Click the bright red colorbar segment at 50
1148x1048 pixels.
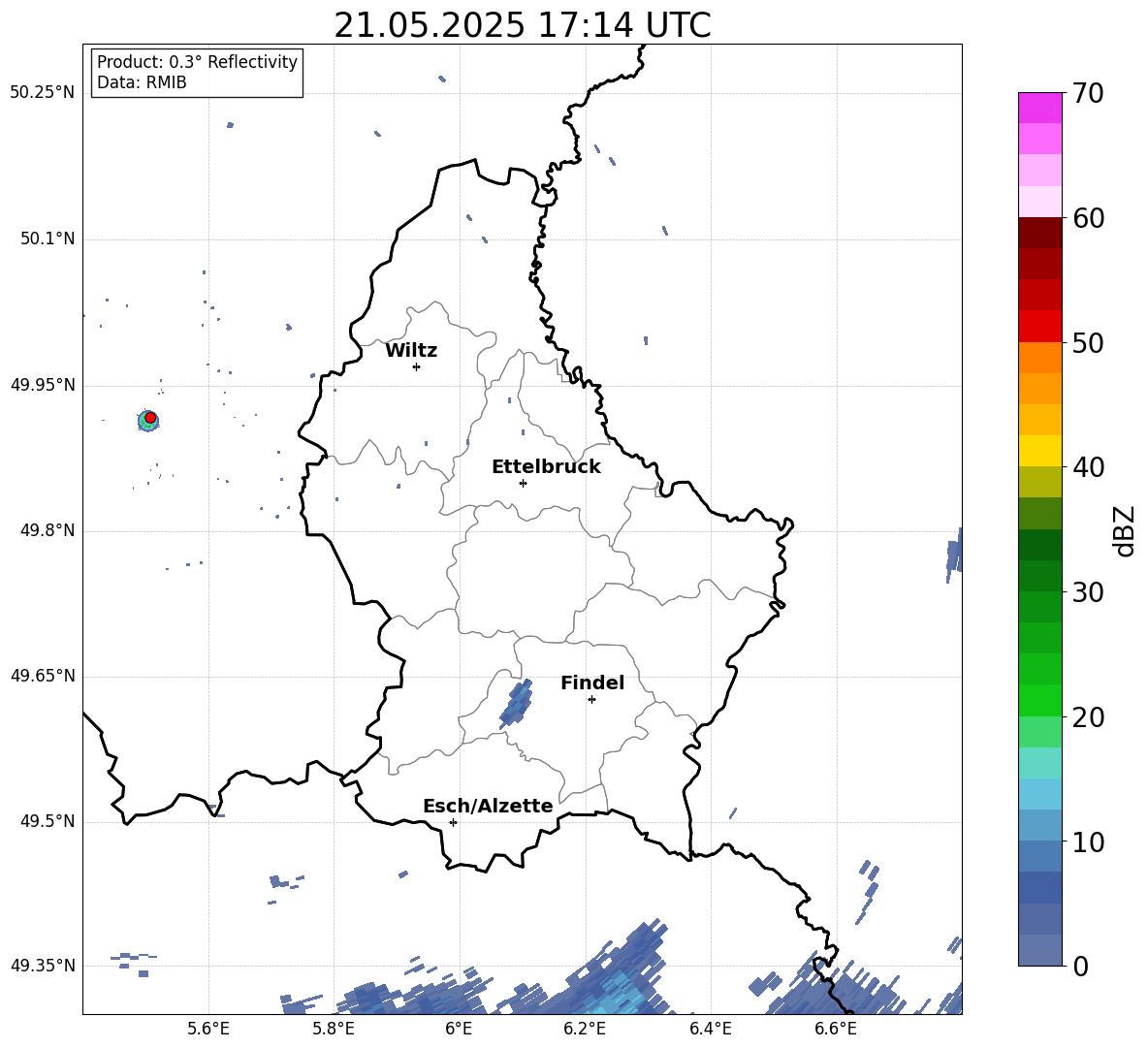pos(1039,327)
